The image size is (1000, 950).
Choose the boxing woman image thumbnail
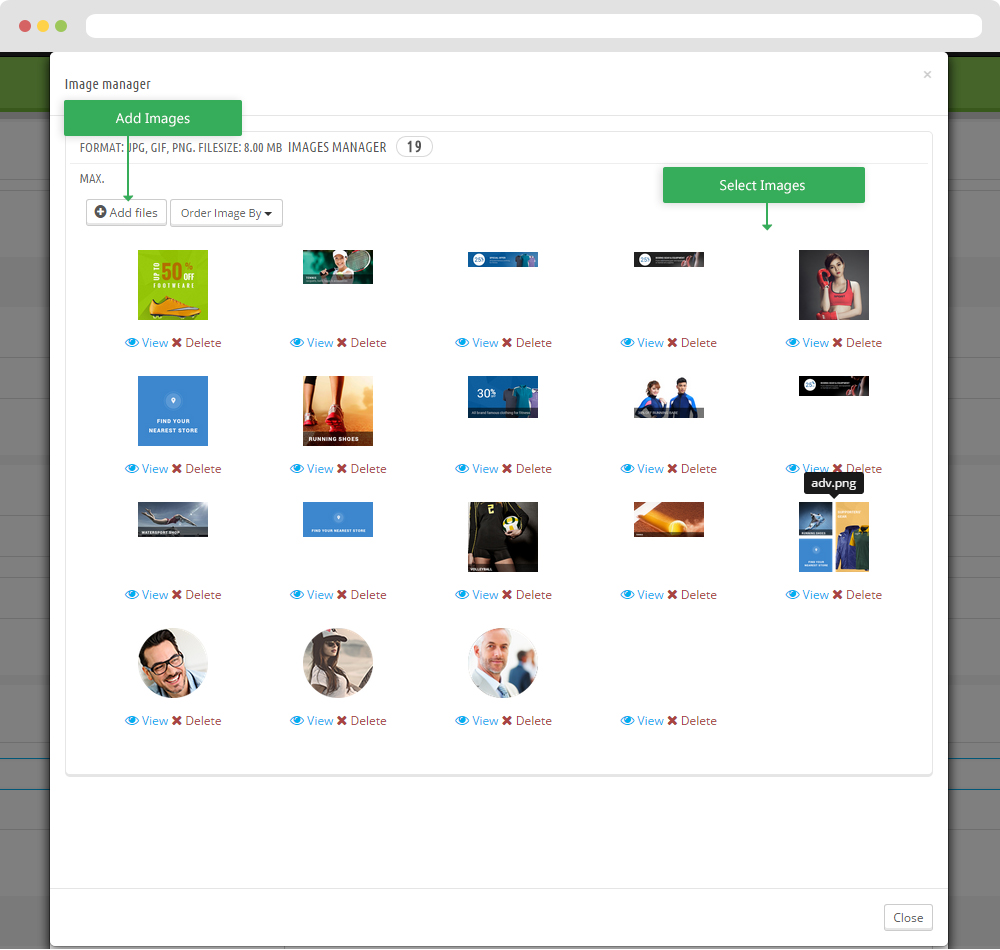pos(834,285)
